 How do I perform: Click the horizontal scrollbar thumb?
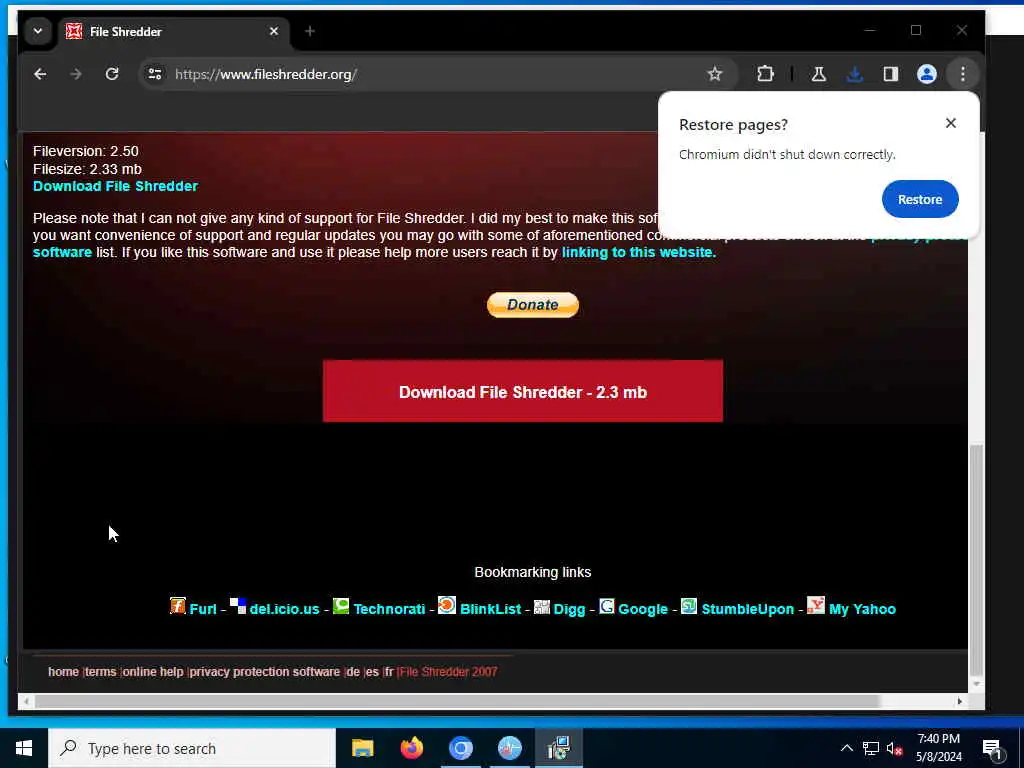[457, 701]
